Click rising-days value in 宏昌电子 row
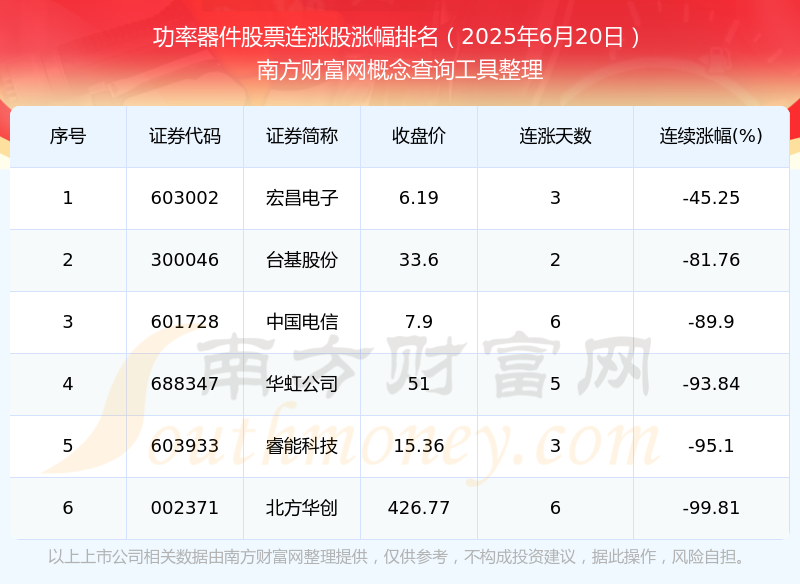This screenshot has width=800, height=584. (555, 198)
